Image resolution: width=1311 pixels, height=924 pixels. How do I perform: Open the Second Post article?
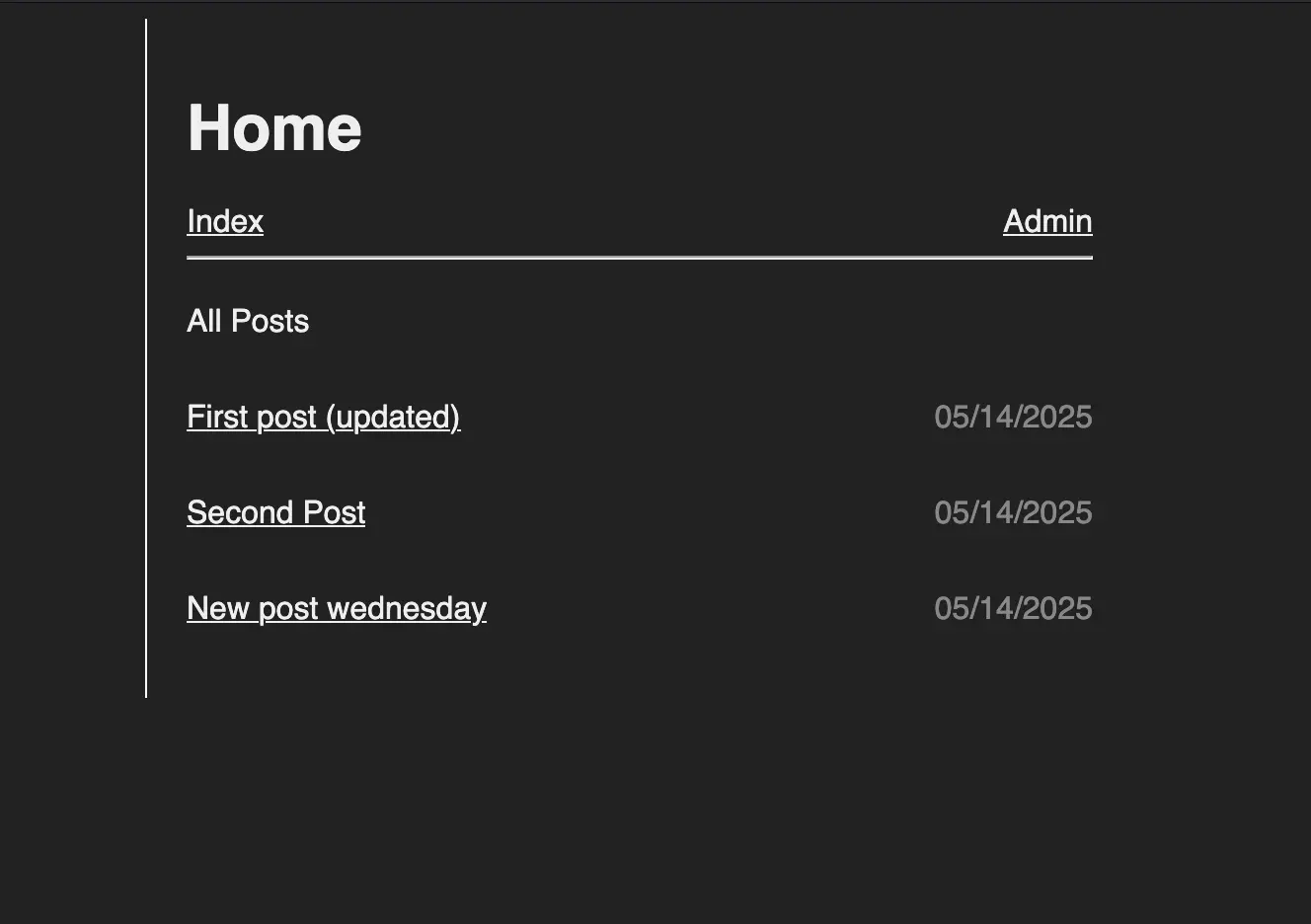(276, 512)
